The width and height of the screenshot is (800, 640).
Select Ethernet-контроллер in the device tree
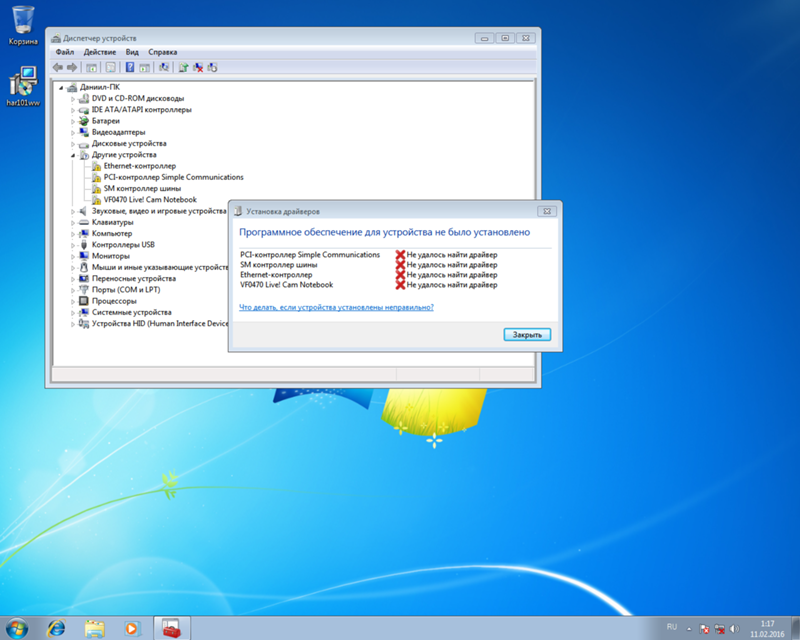[139, 166]
